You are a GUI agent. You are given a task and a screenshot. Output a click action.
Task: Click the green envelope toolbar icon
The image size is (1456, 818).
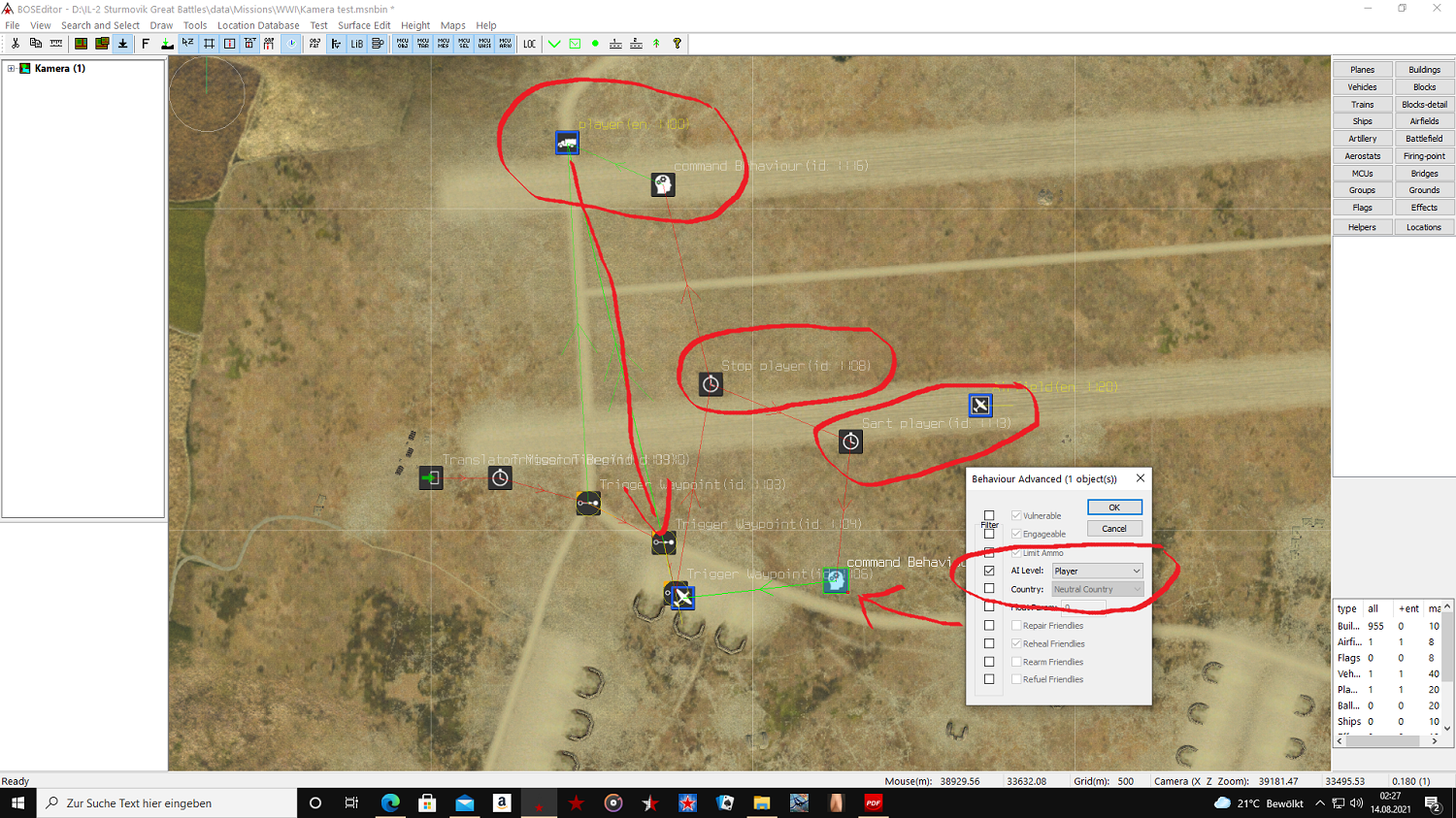[575, 44]
